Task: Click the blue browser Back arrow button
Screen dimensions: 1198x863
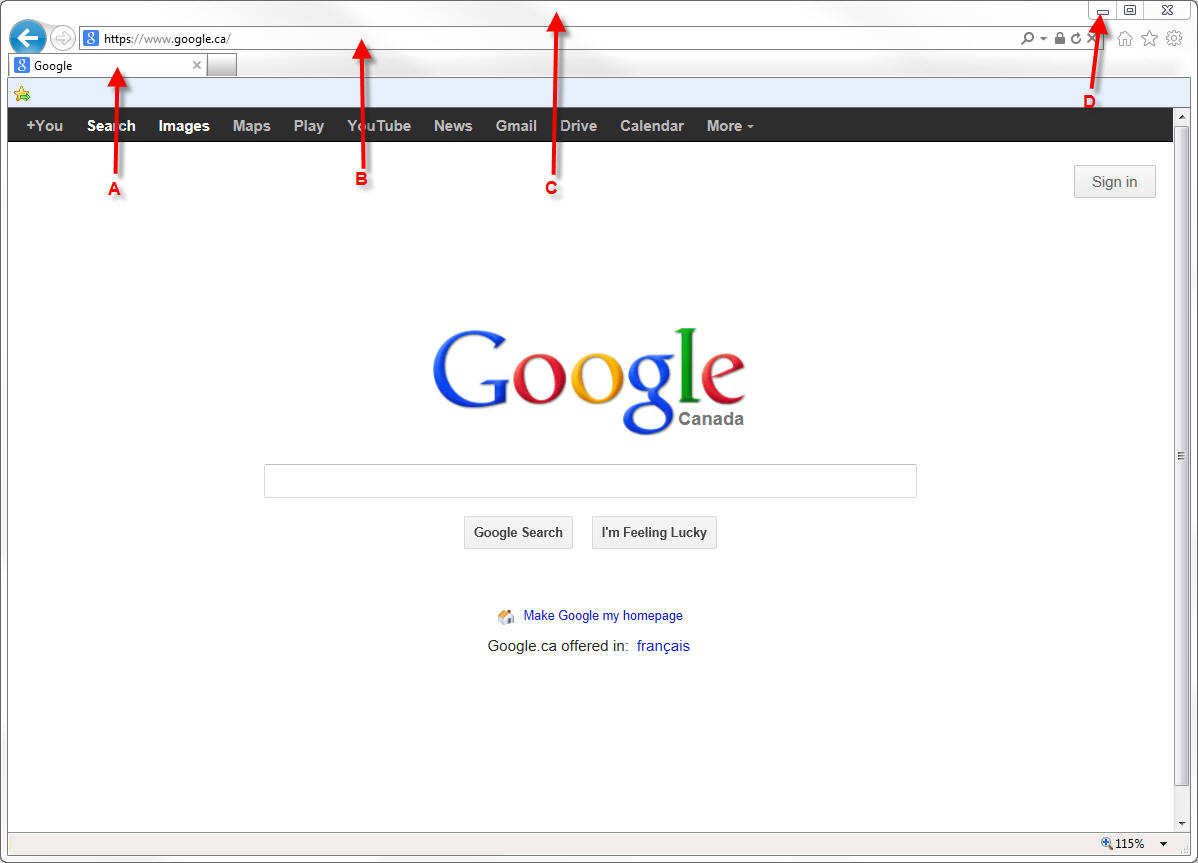Action: pos(28,37)
